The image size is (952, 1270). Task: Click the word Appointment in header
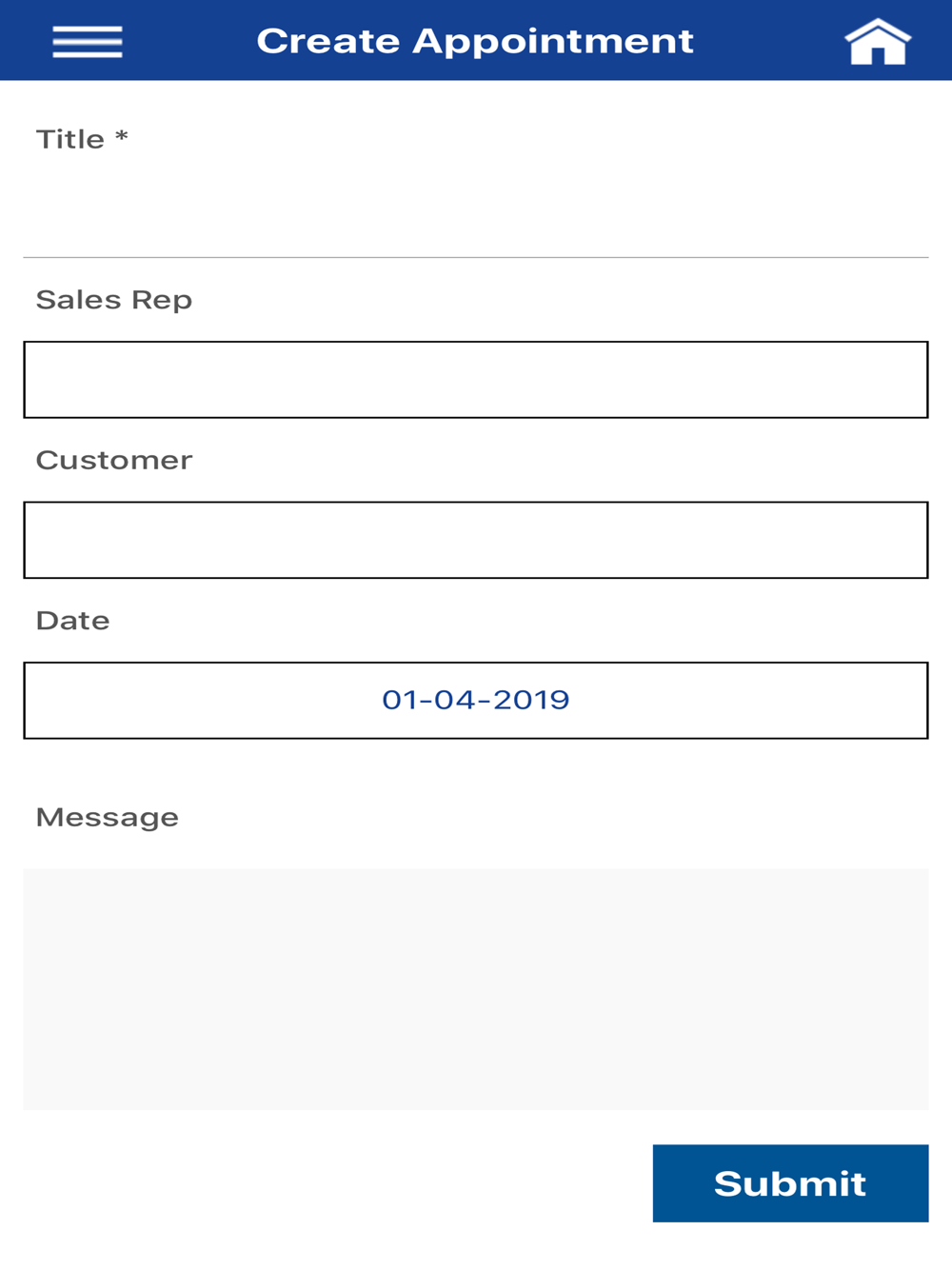coord(553,43)
